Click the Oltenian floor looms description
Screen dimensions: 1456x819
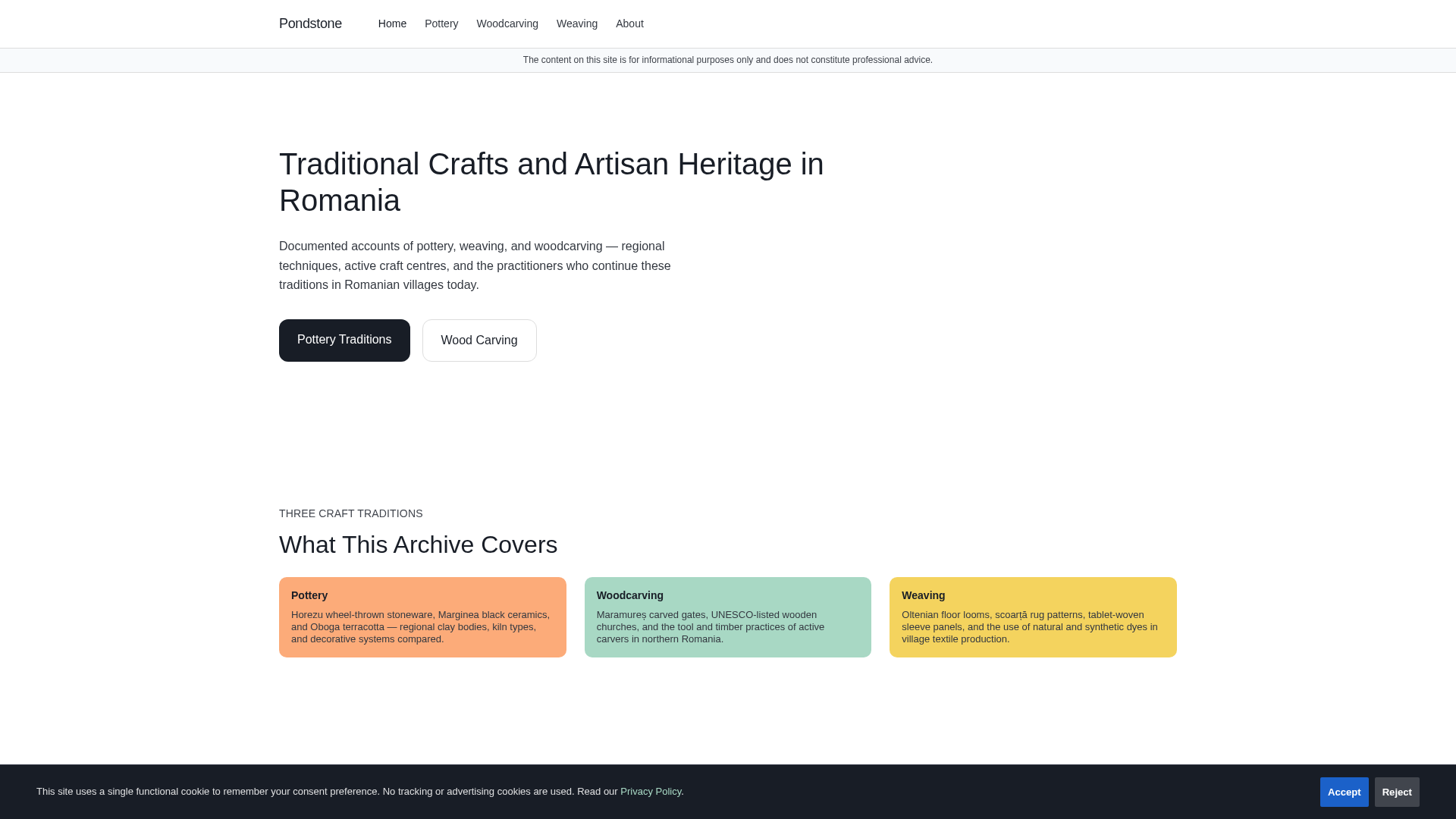[1030, 627]
